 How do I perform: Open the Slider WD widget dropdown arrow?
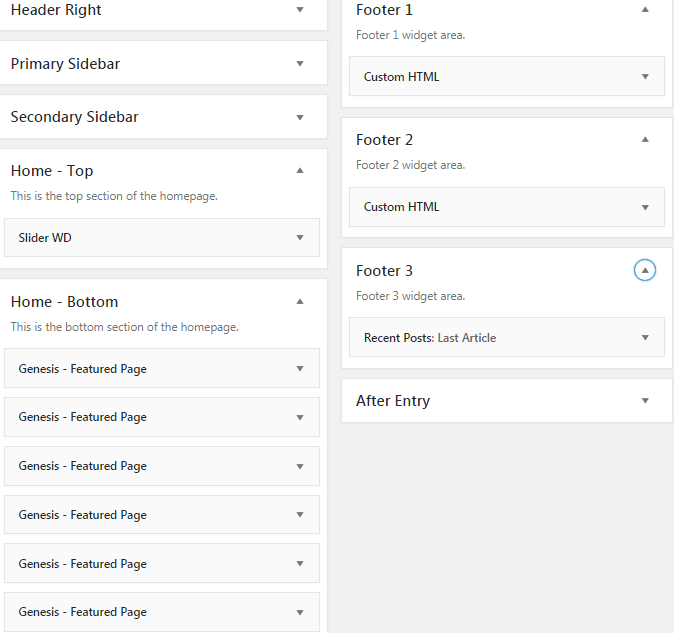300,237
